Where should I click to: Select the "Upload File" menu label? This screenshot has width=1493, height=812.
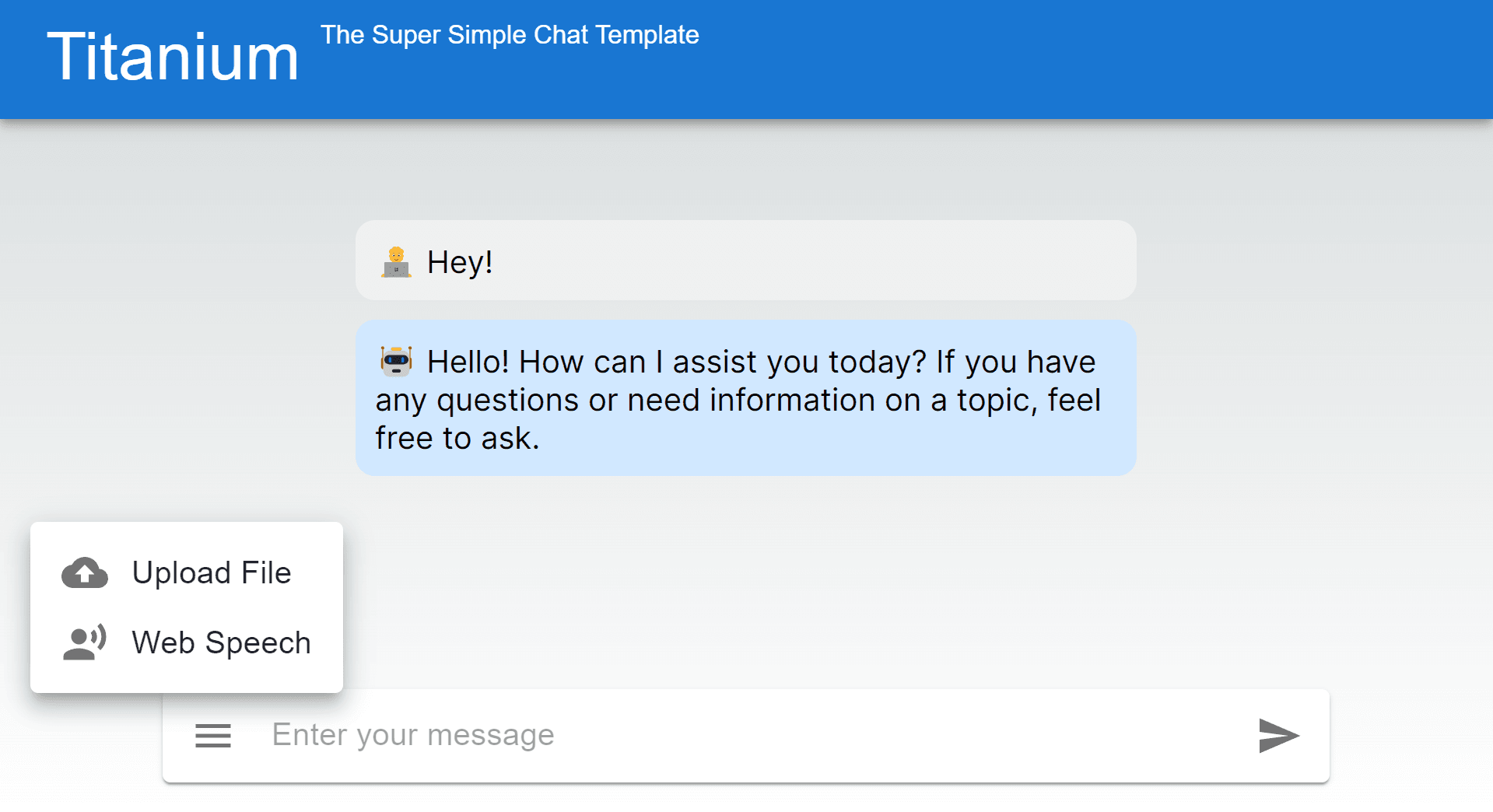click(212, 573)
